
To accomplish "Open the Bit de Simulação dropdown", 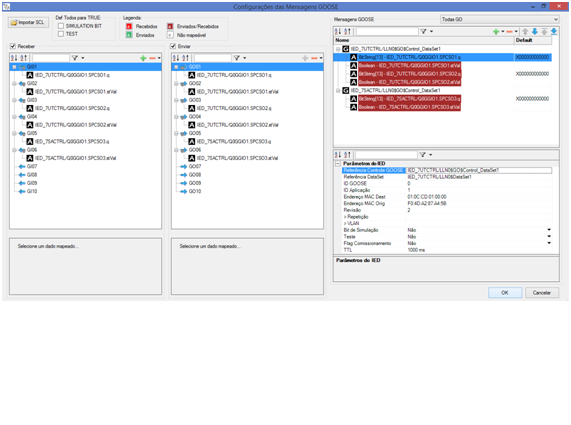I will (549, 230).
